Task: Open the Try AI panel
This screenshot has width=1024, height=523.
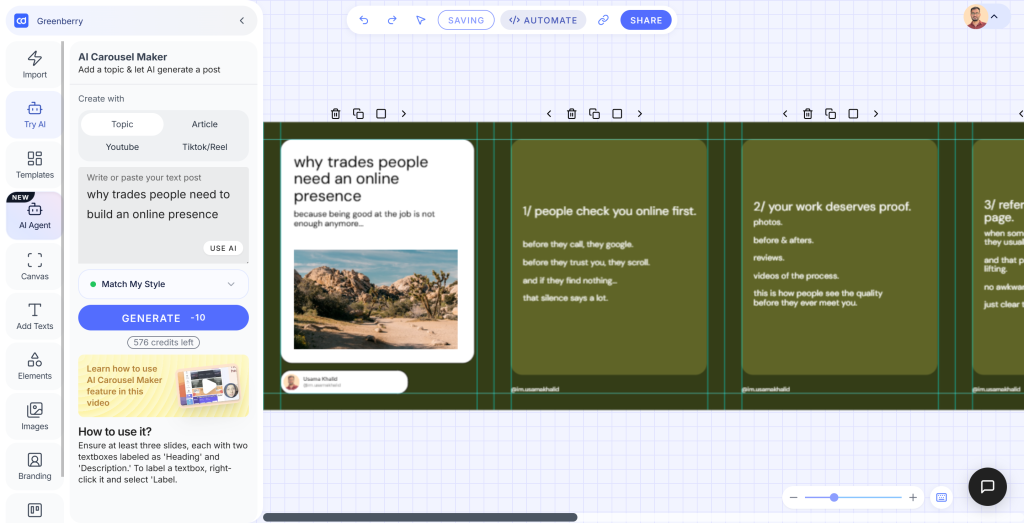Action: 35,114
